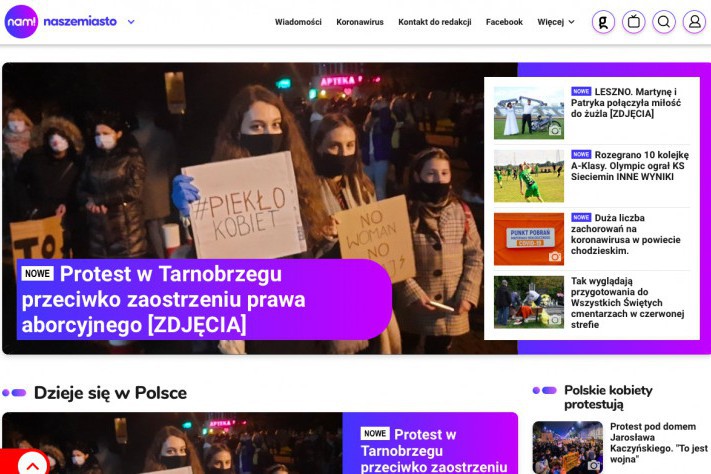
Task: Click the red scroll-up chevron button
Action: pyautogui.click(x=31, y=463)
